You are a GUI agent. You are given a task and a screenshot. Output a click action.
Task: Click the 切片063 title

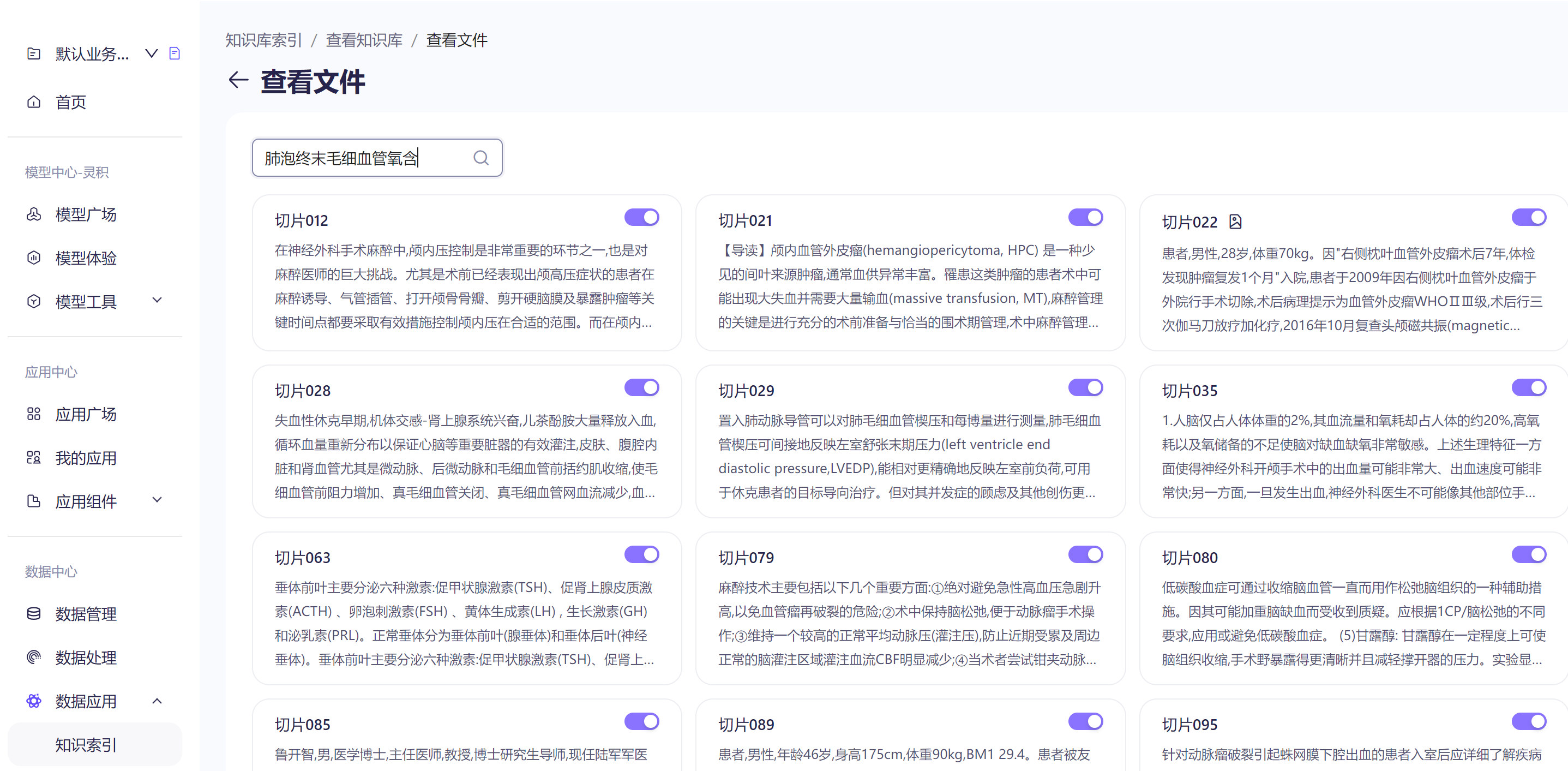click(x=303, y=557)
